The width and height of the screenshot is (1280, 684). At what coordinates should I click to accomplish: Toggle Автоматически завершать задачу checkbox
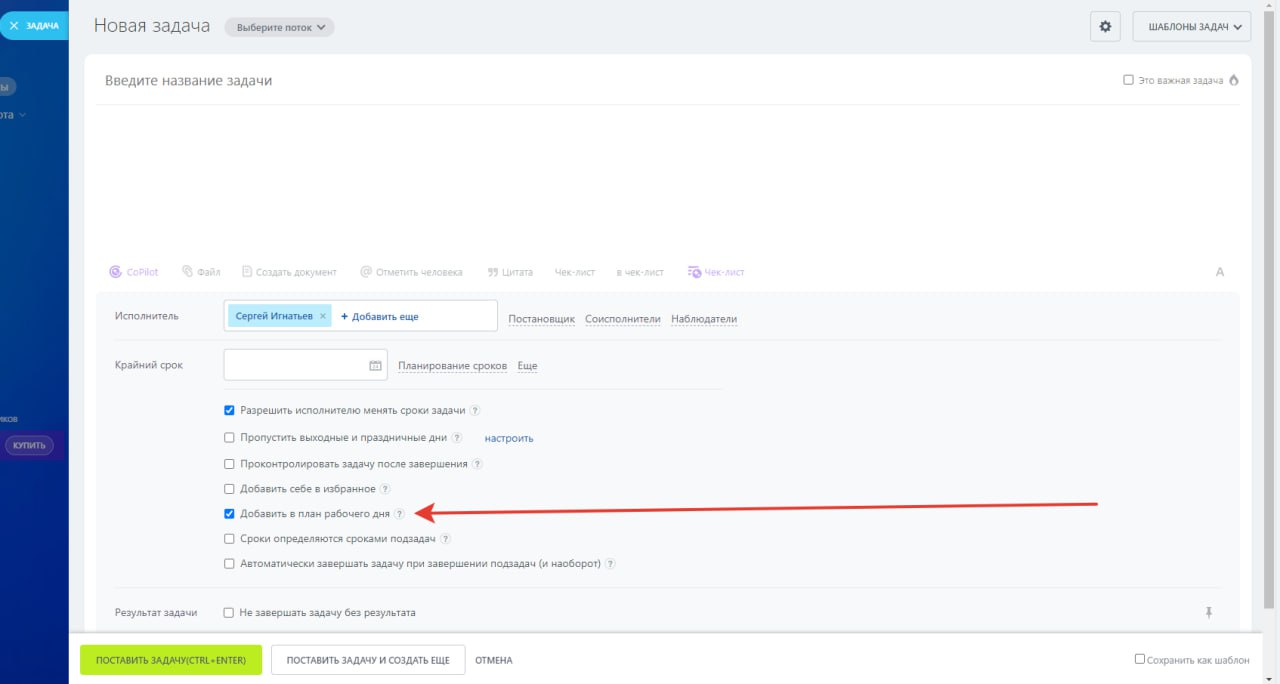[x=229, y=563]
